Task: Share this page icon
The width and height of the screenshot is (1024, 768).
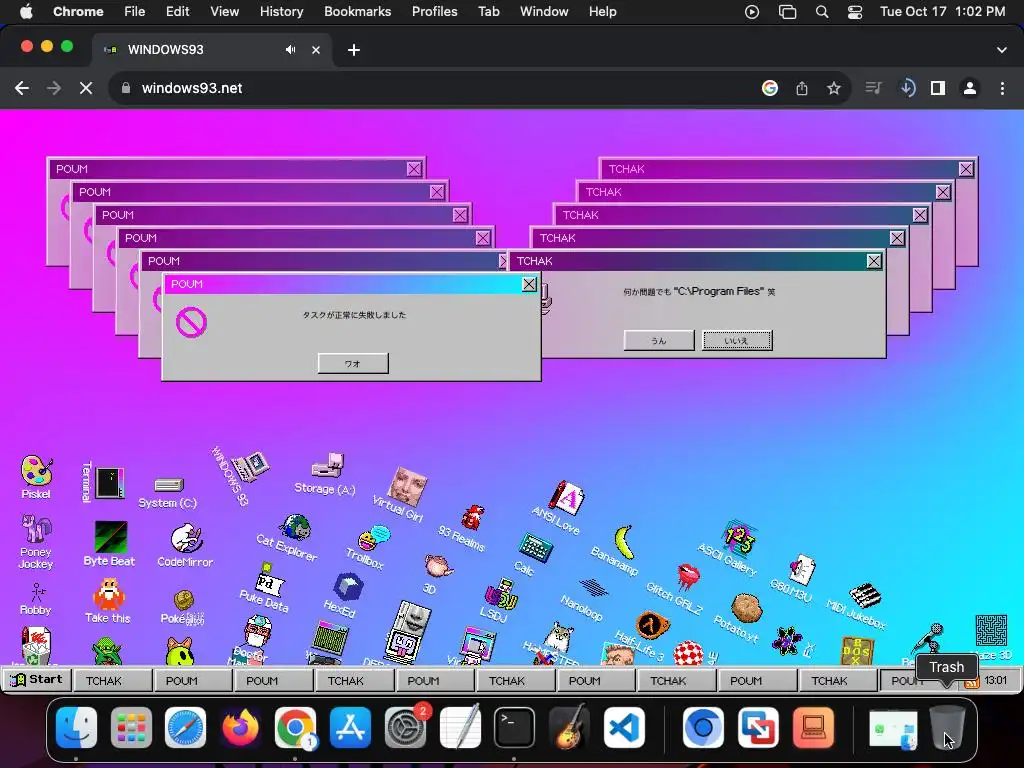Action: [801, 88]
